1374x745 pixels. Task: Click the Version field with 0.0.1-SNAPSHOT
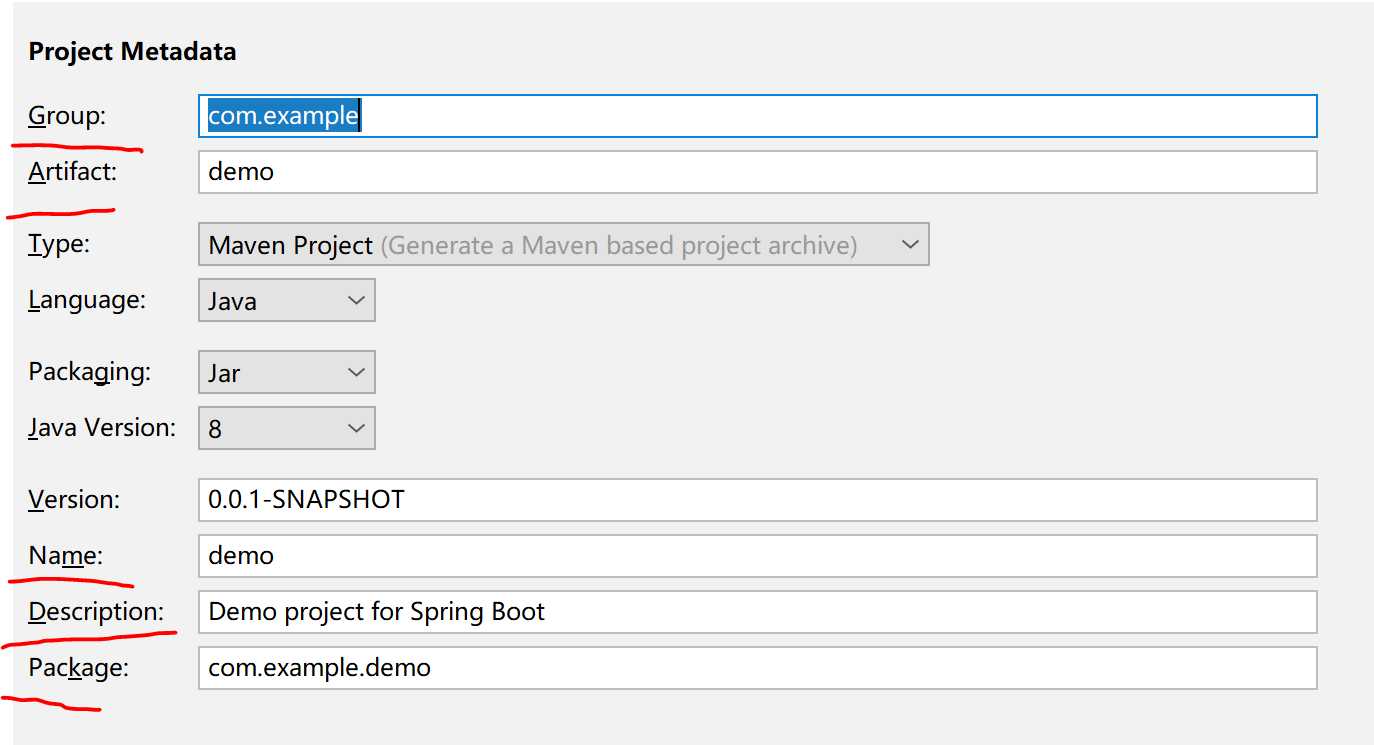(x=758, y=500)
